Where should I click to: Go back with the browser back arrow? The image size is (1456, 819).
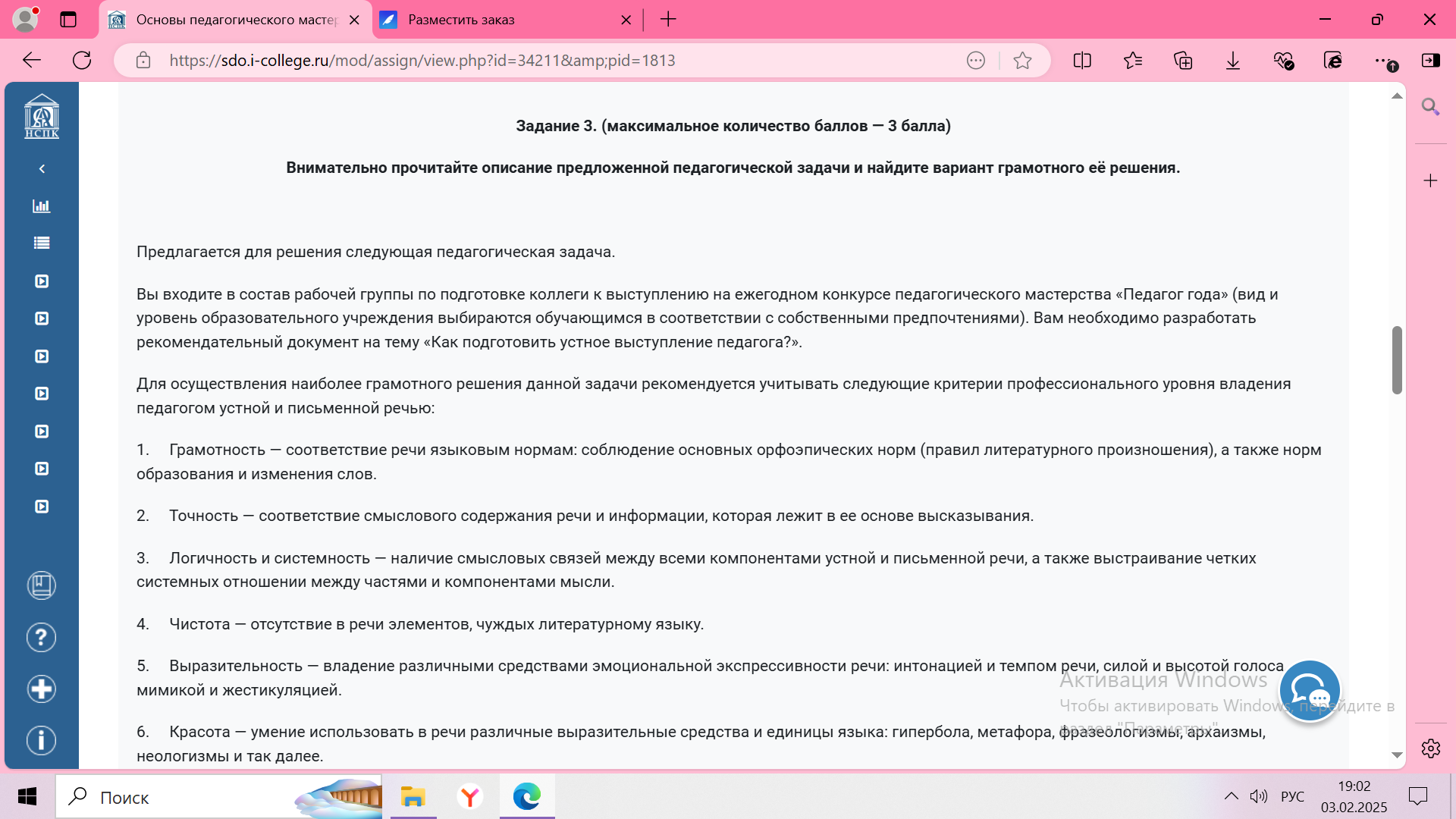pos(32,61)
